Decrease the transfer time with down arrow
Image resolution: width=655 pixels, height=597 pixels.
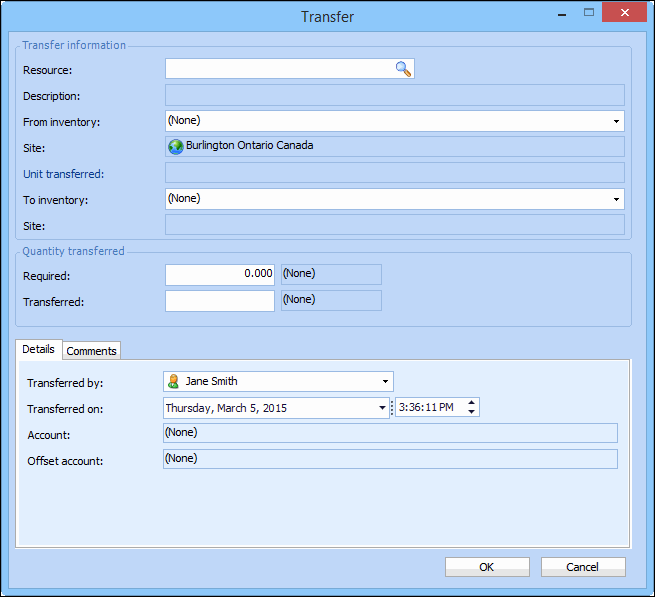tap(471, 412)
